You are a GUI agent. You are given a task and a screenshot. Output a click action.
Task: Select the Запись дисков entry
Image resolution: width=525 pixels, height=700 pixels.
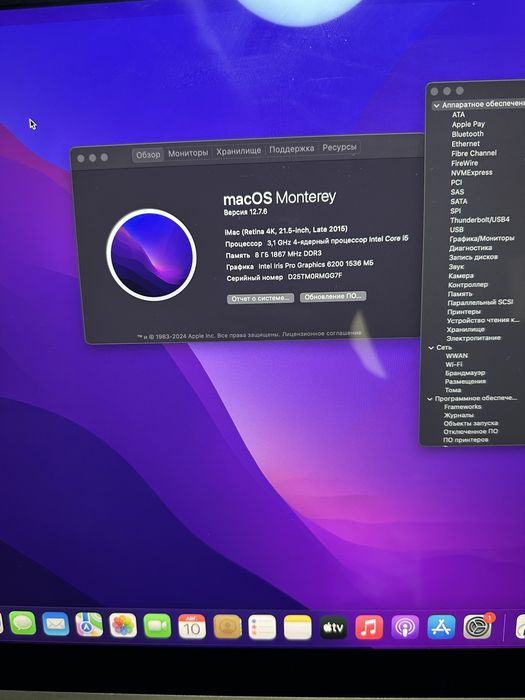click(473, 257)
